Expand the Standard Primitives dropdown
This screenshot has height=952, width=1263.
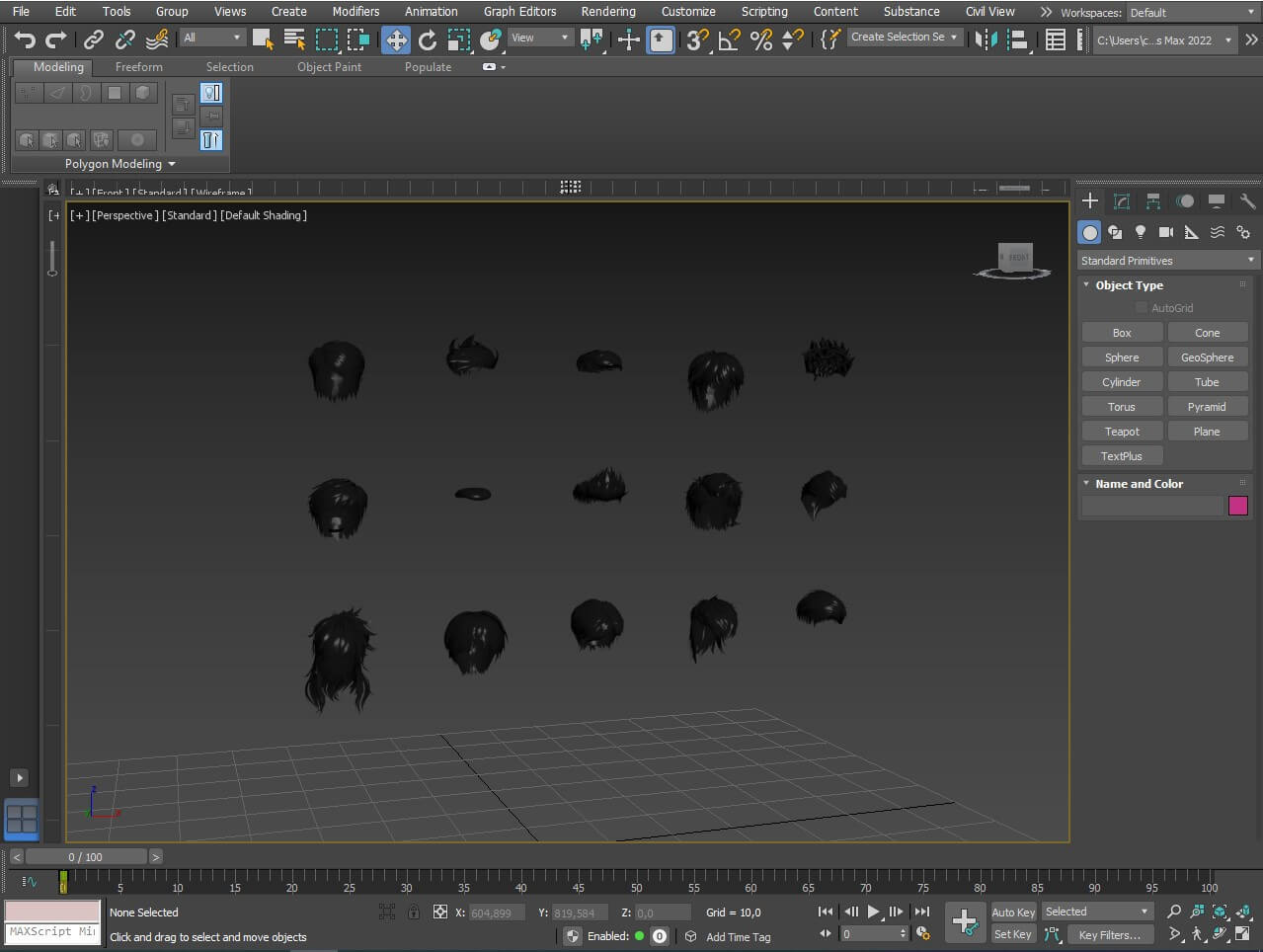click(1166, 261)
